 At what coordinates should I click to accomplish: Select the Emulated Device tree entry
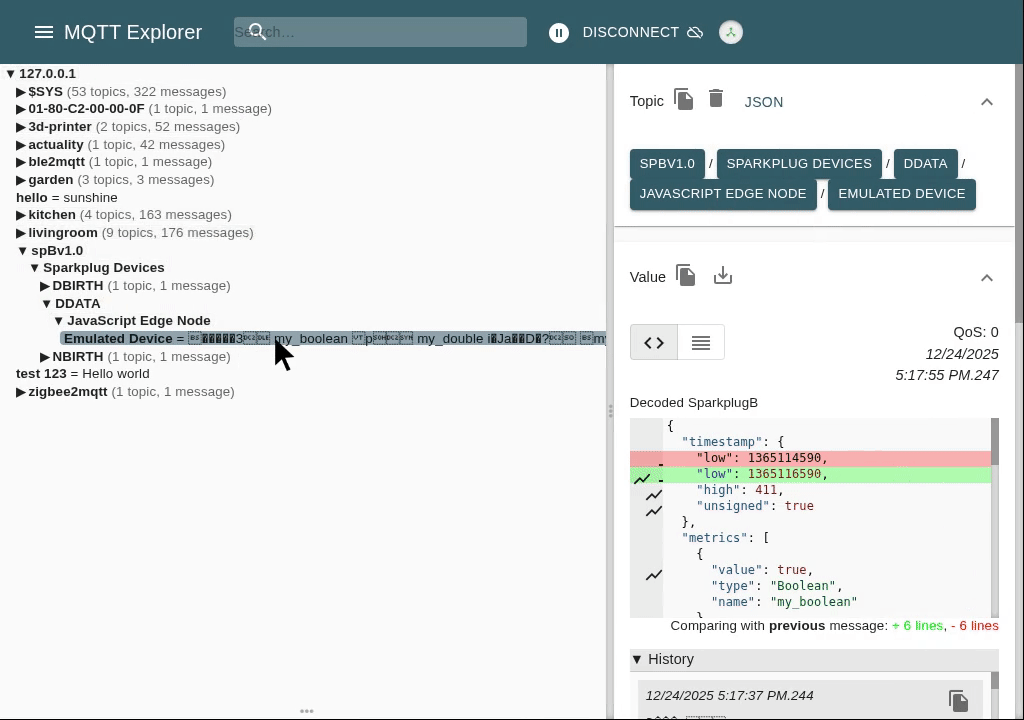tap(119, 338)
